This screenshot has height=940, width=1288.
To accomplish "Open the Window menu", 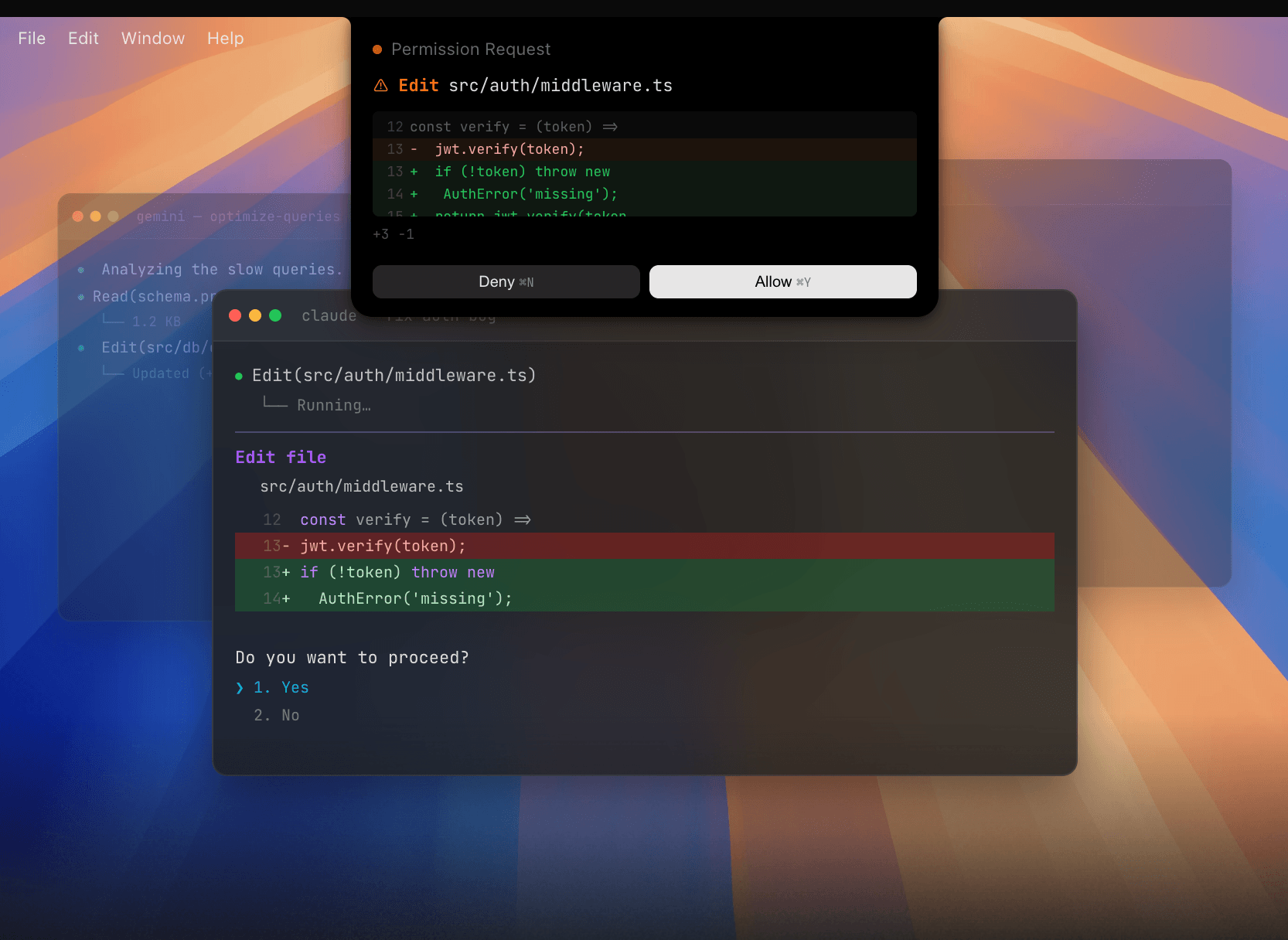I will point(153,39).
